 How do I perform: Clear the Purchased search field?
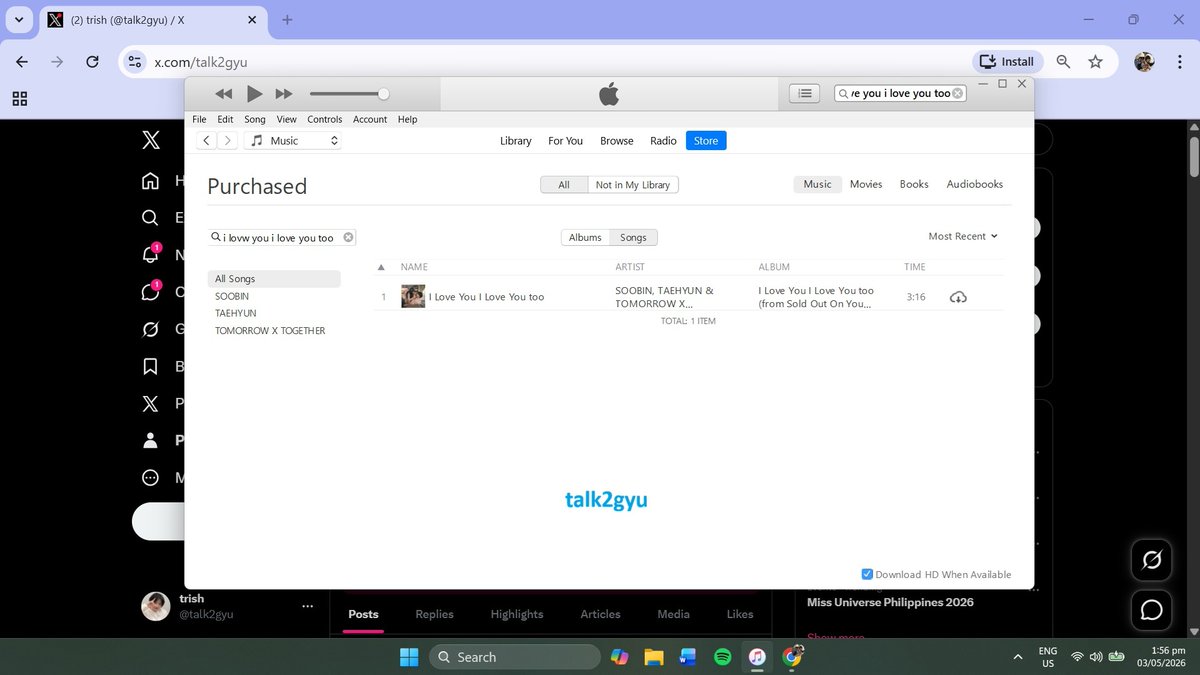point(348,238)
